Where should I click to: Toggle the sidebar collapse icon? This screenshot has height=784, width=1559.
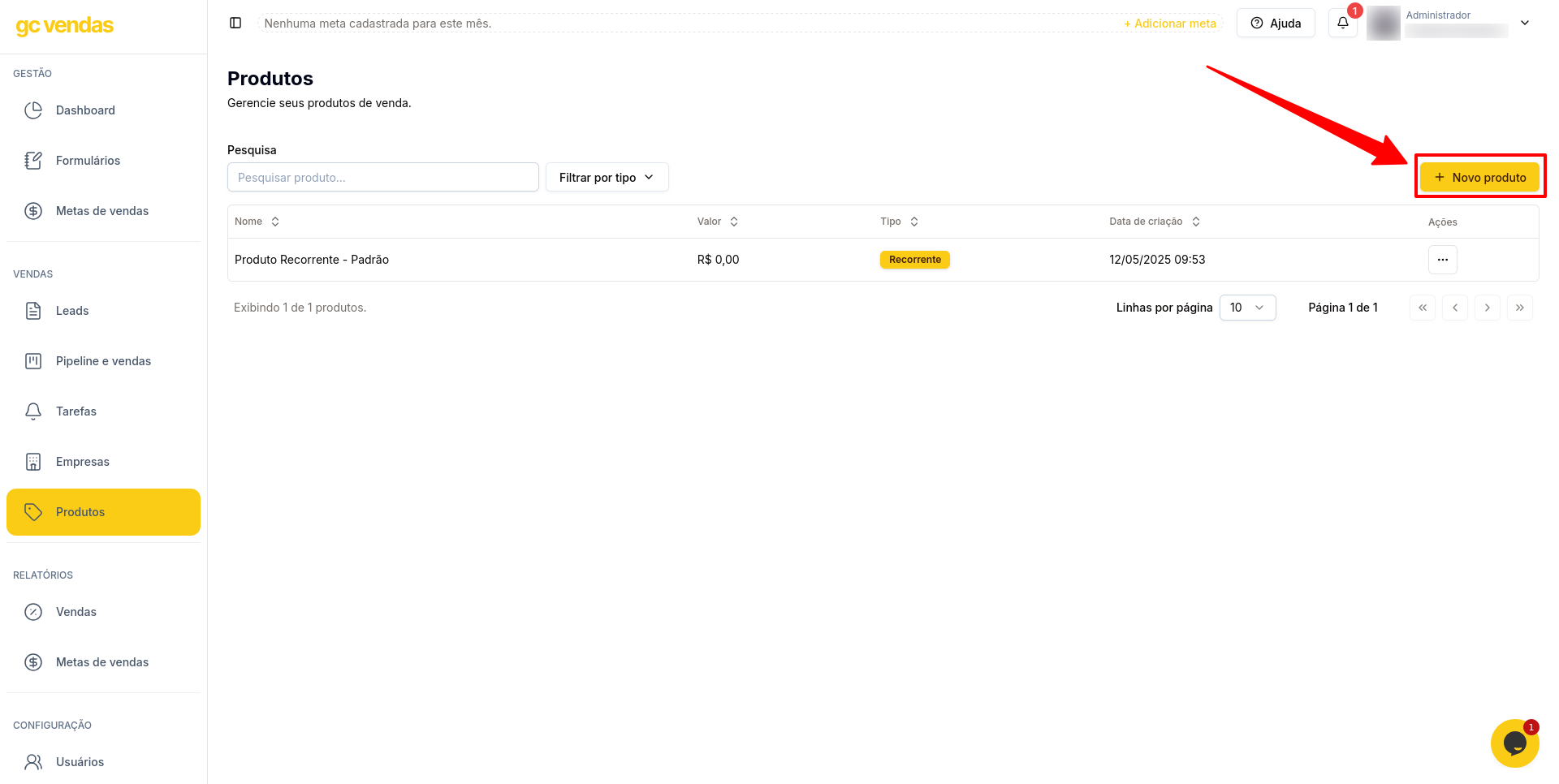click(x=235, y=23)
